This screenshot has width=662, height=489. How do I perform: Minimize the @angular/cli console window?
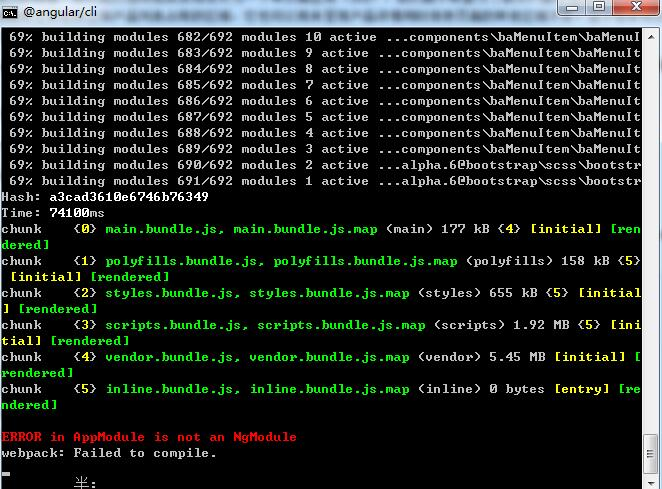pos(572,7)
